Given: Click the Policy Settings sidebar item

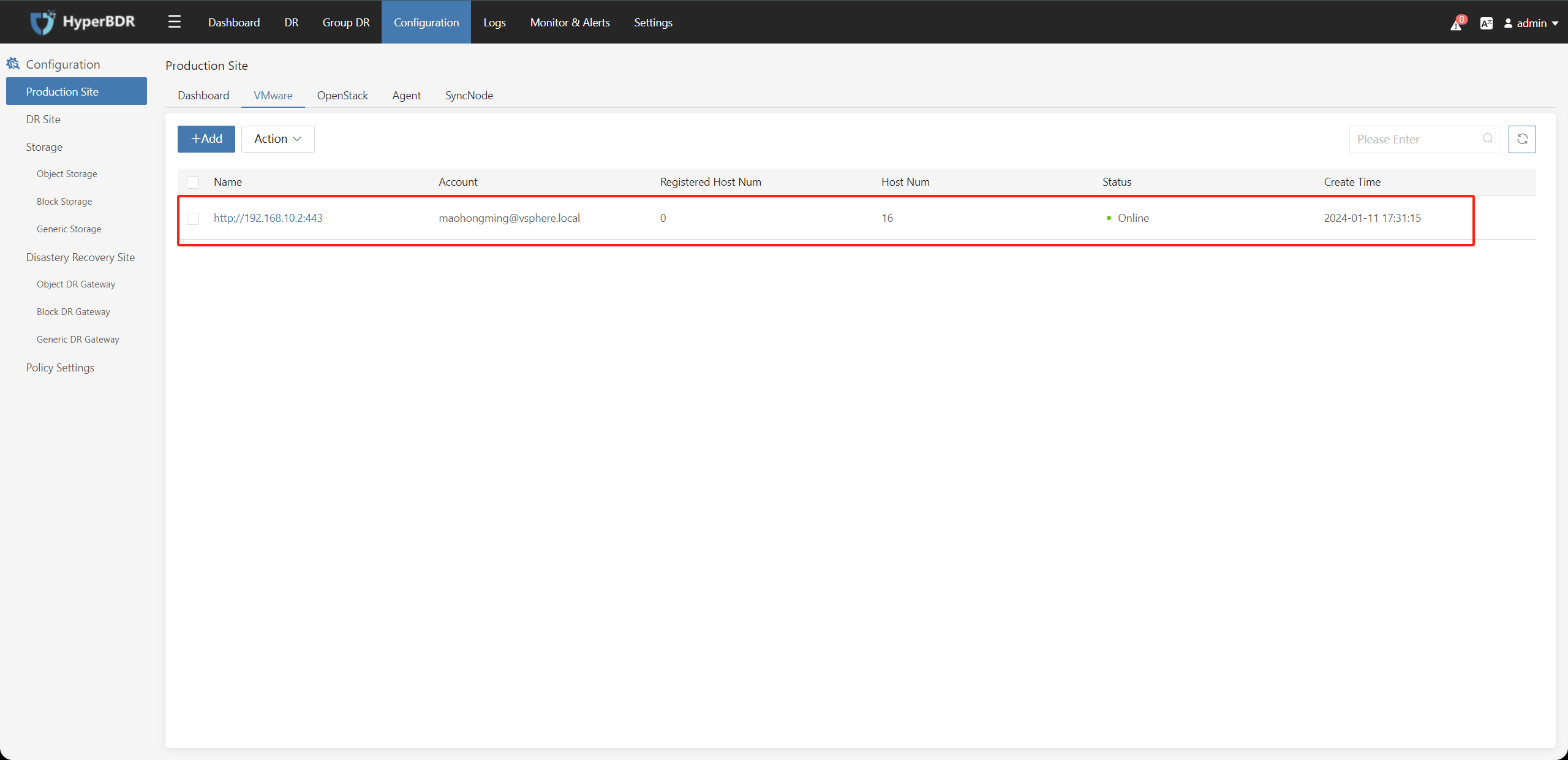Looking at the screenshot, I should 60,367.
